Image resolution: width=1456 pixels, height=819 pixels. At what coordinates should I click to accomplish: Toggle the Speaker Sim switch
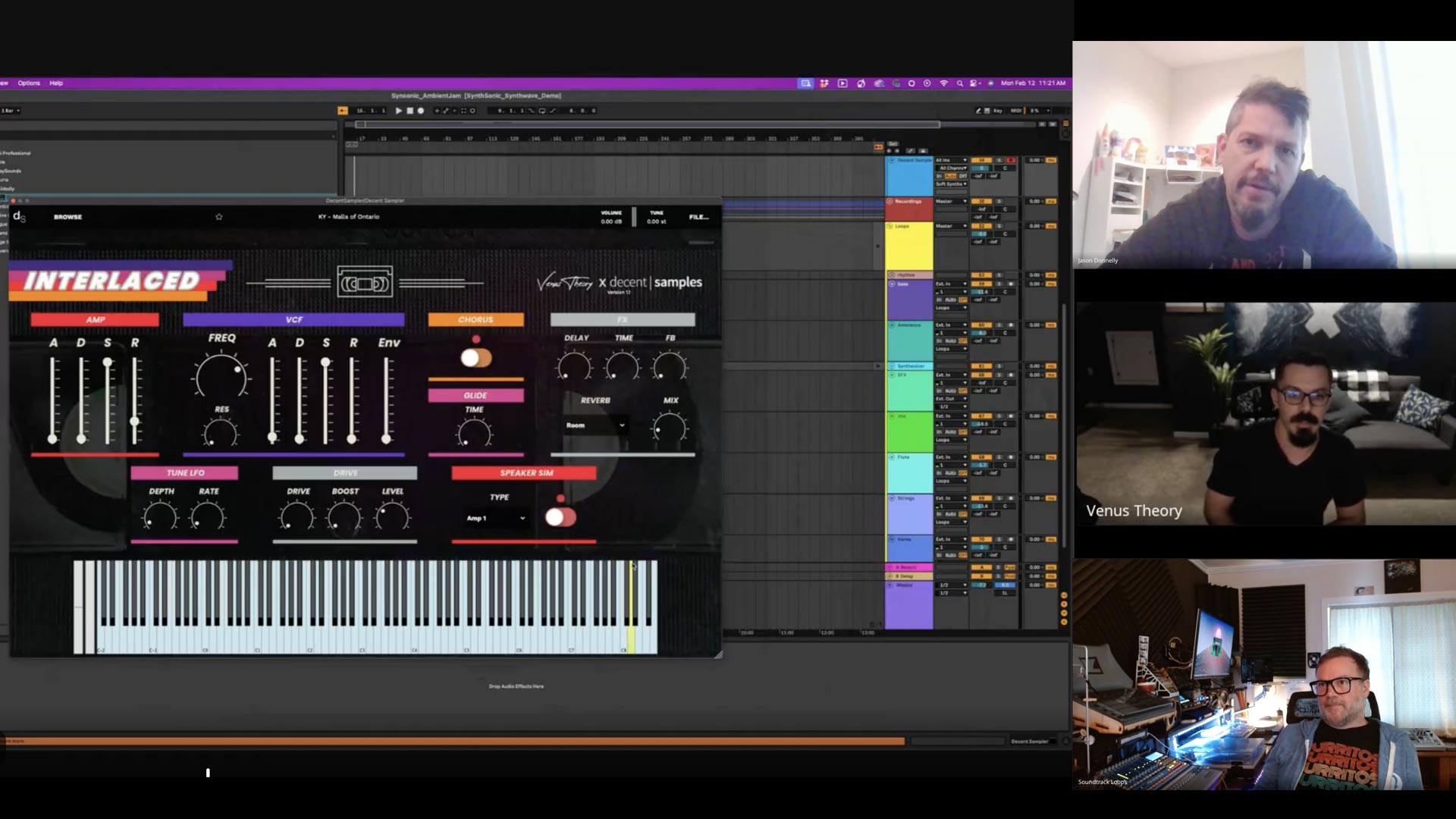[x=560, y=517]
